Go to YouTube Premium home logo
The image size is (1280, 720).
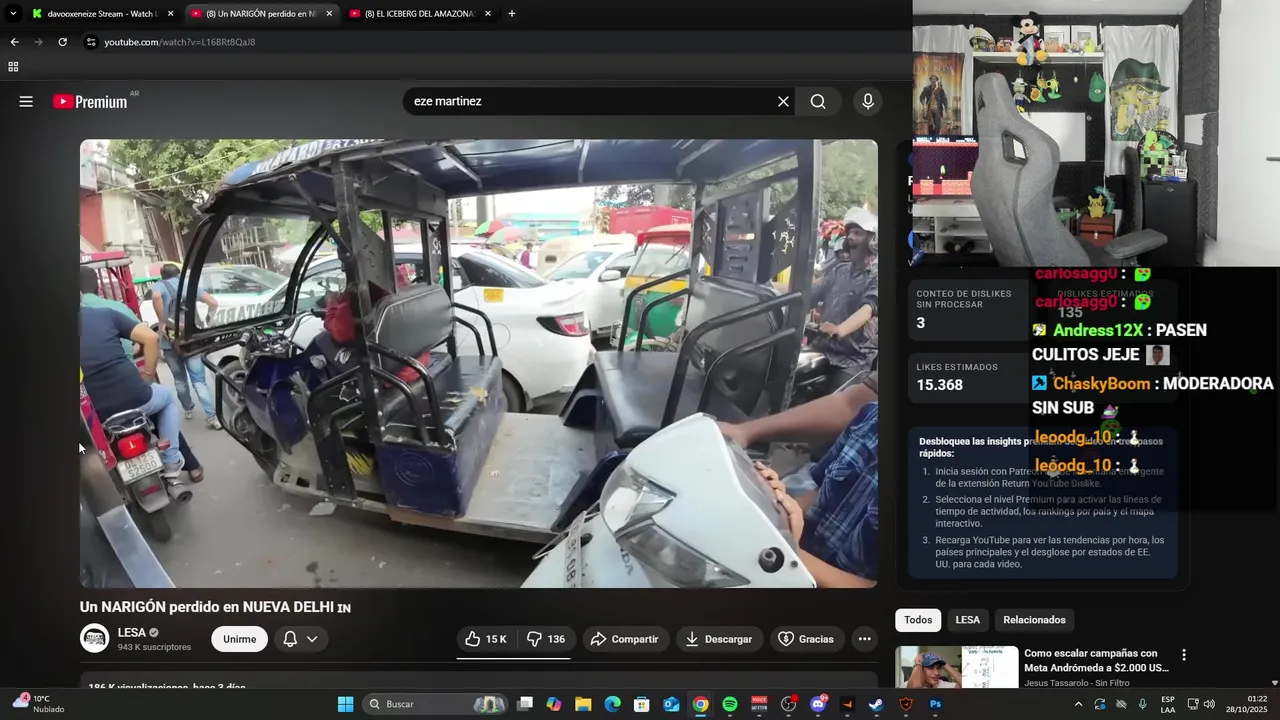coord(90,101)
